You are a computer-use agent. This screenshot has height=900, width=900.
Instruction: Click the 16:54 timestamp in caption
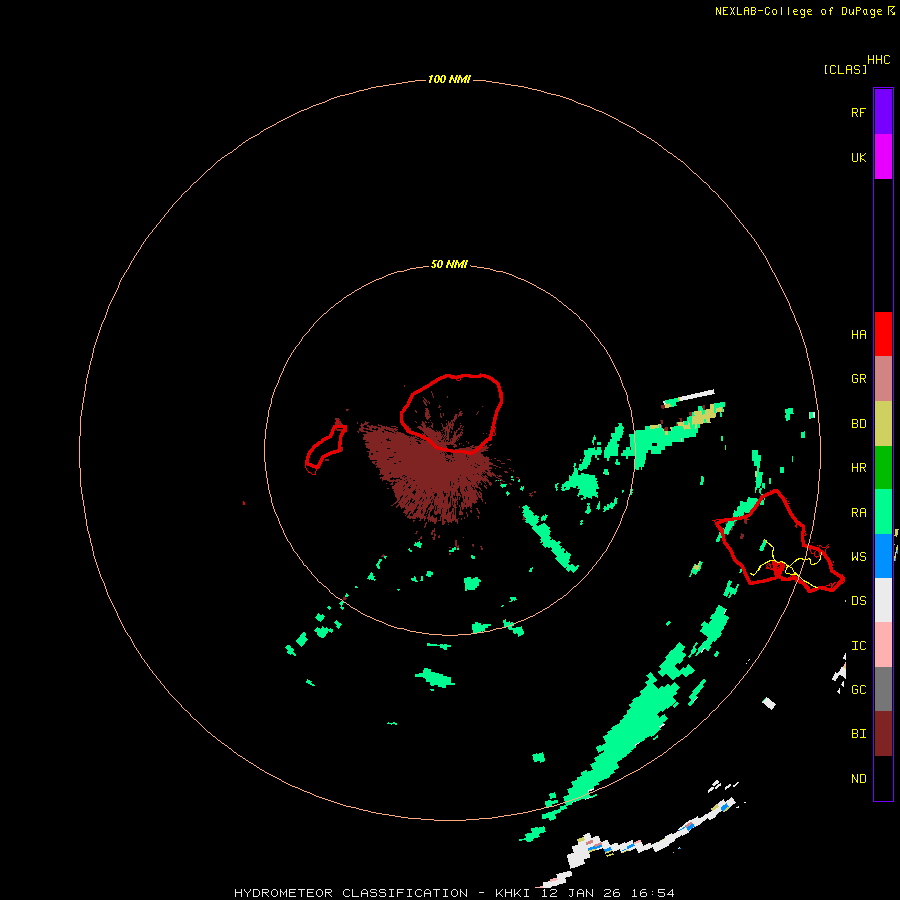[x=653, y=893]
